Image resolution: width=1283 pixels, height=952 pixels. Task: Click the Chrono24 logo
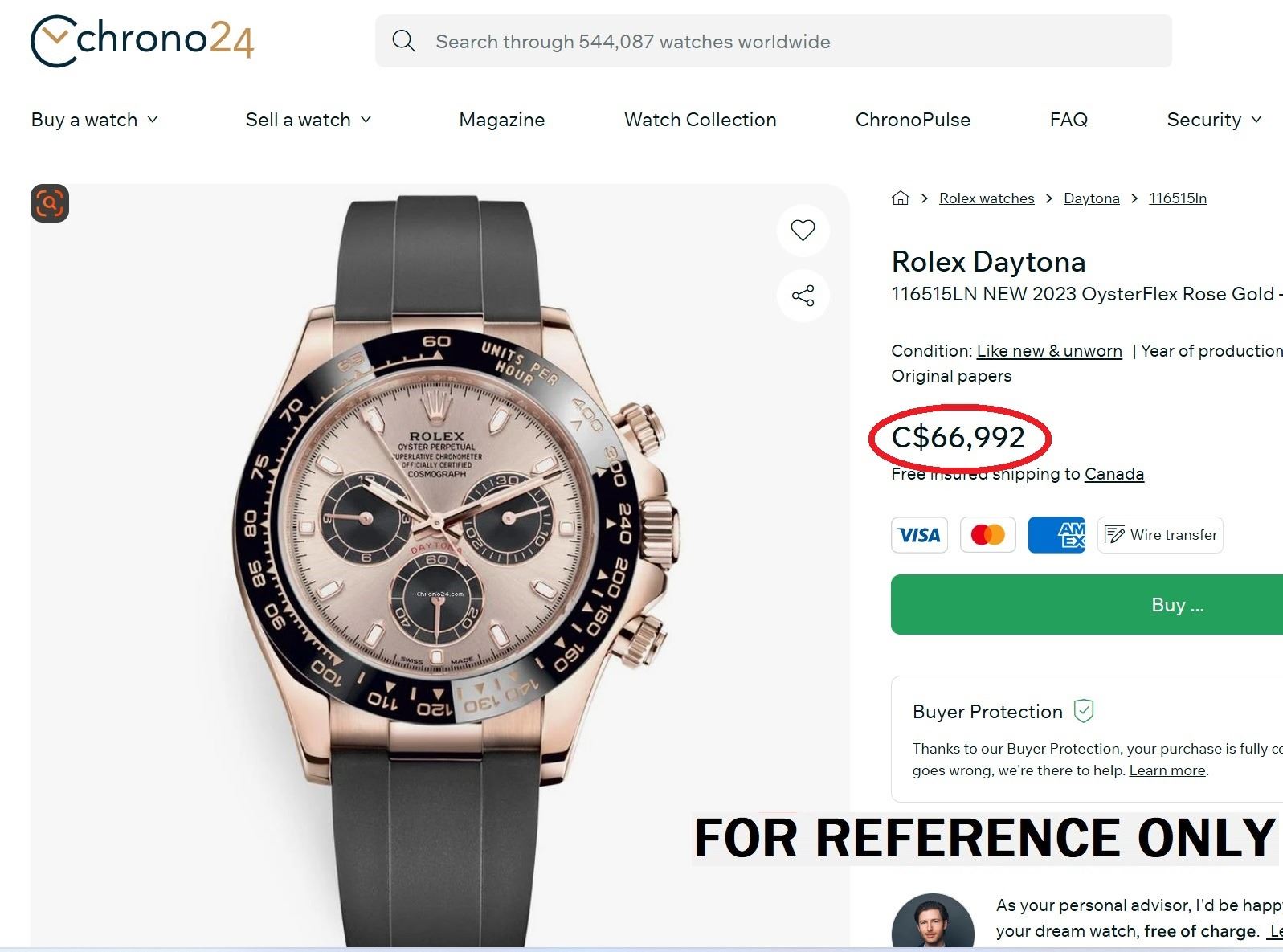142,40
